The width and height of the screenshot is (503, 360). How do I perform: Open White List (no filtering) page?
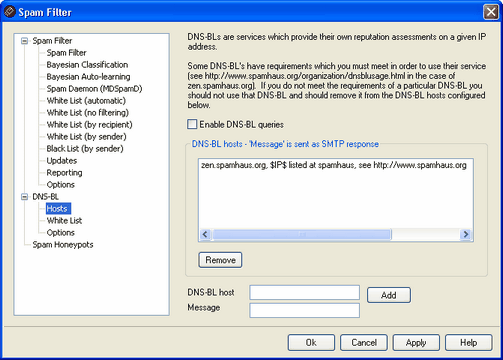pyautogui.click(x=88, y=113)
